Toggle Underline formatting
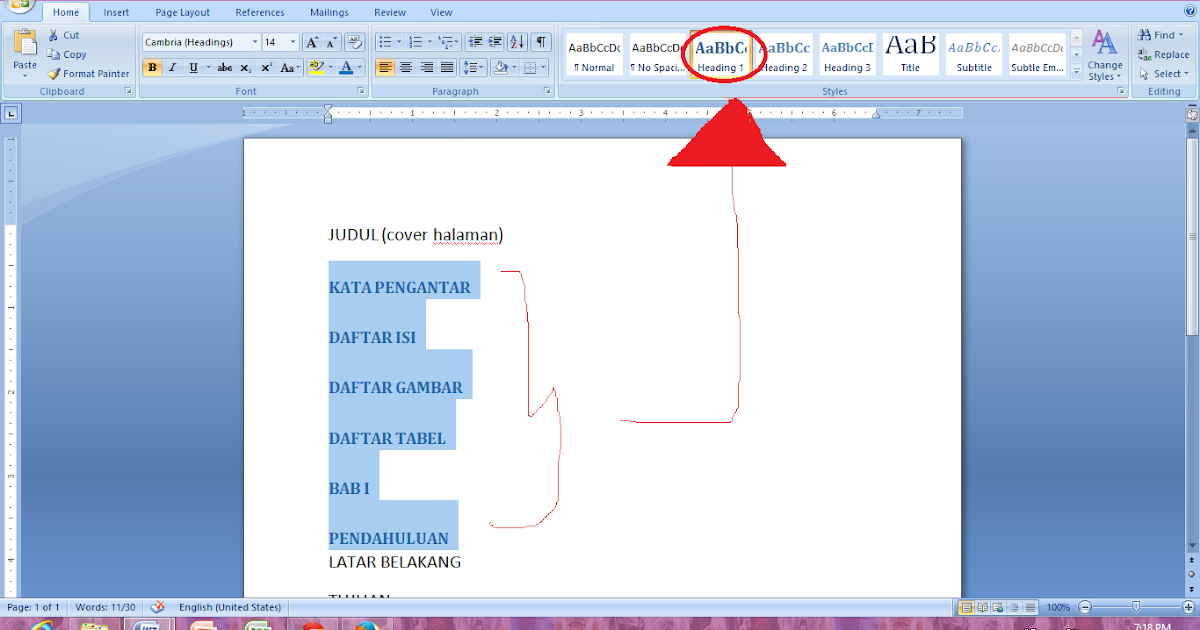Viewport: 1200px width, 630px height. (192, 68)
